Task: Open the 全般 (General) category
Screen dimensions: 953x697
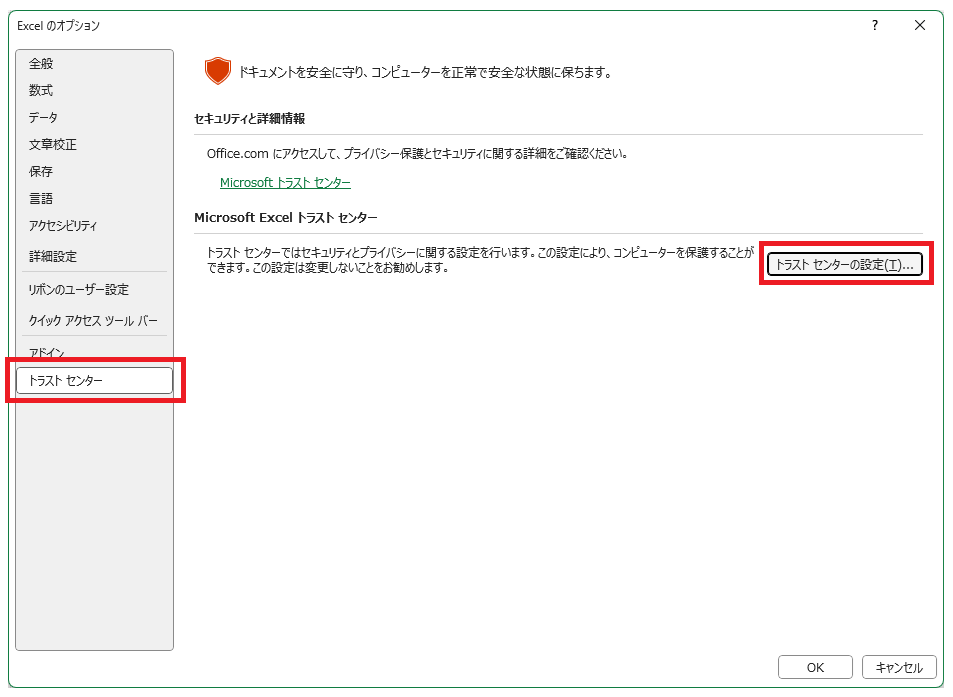Action: (x=42, y=63)
